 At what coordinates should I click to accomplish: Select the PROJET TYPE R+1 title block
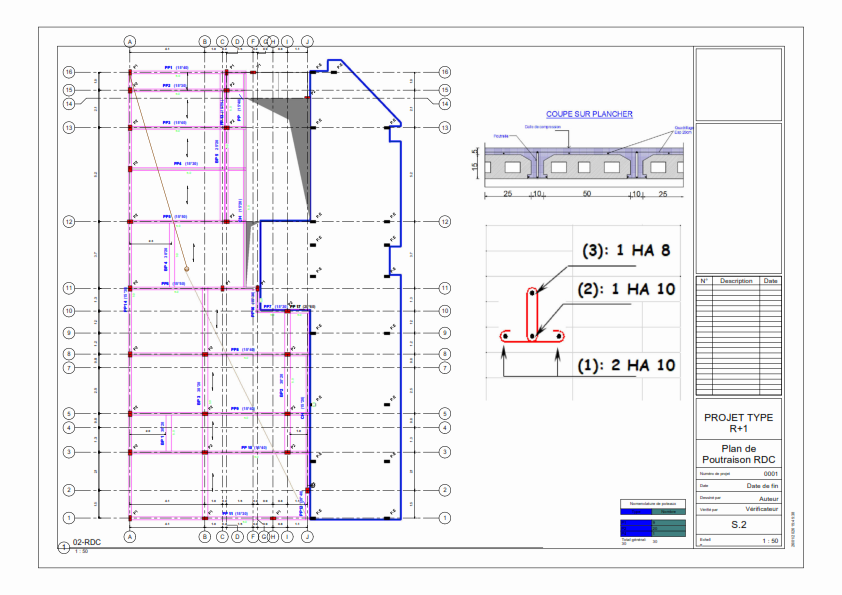click(x=738, y=422)
